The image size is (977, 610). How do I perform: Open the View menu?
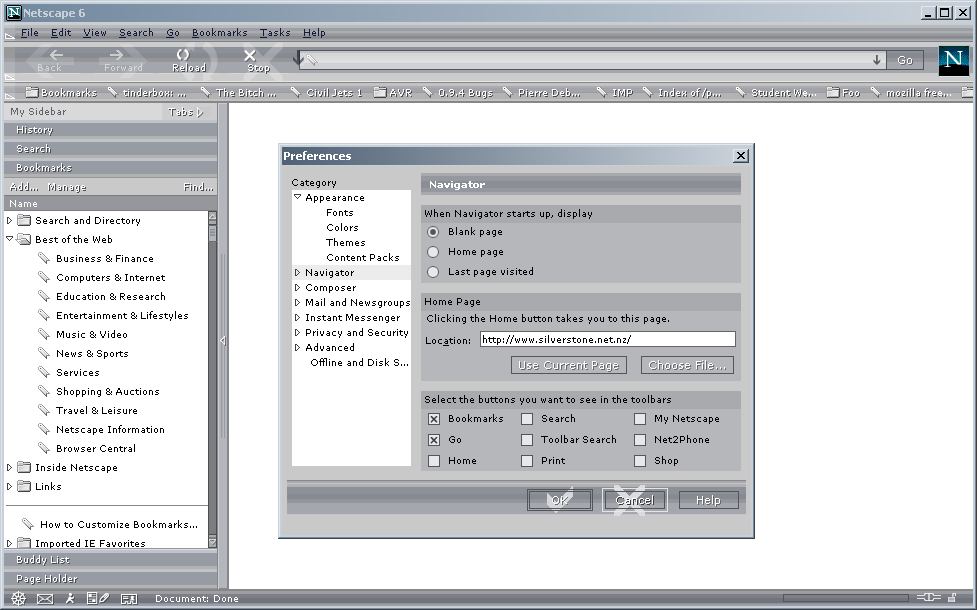(95, 32)
